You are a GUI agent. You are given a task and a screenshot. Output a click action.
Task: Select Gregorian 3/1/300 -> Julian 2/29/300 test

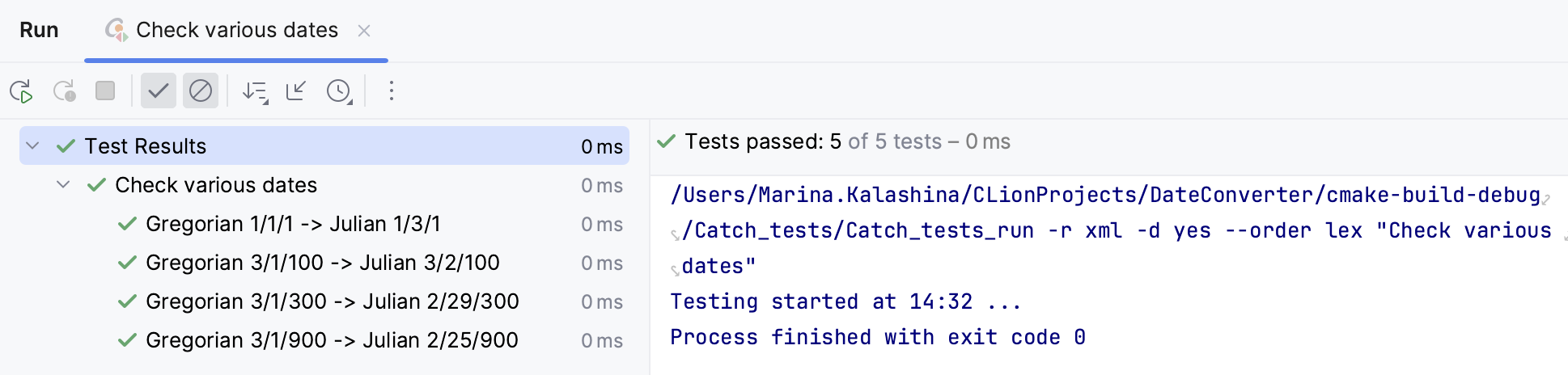click(332, 301)
